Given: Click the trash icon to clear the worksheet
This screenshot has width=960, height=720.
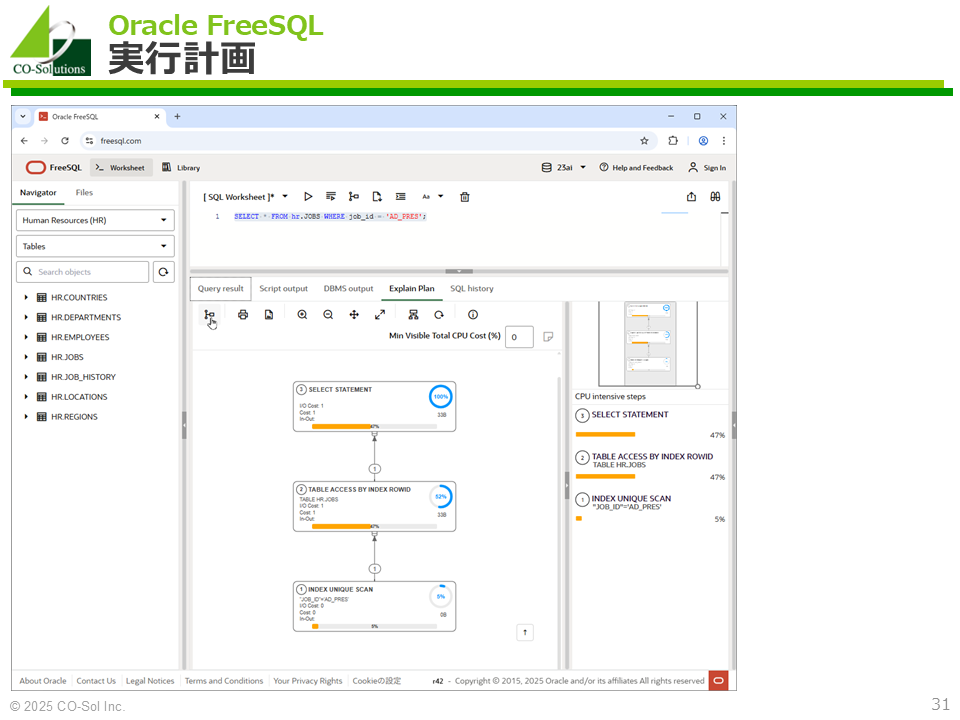Looking at the screenshot, I should tap(465, 197).
